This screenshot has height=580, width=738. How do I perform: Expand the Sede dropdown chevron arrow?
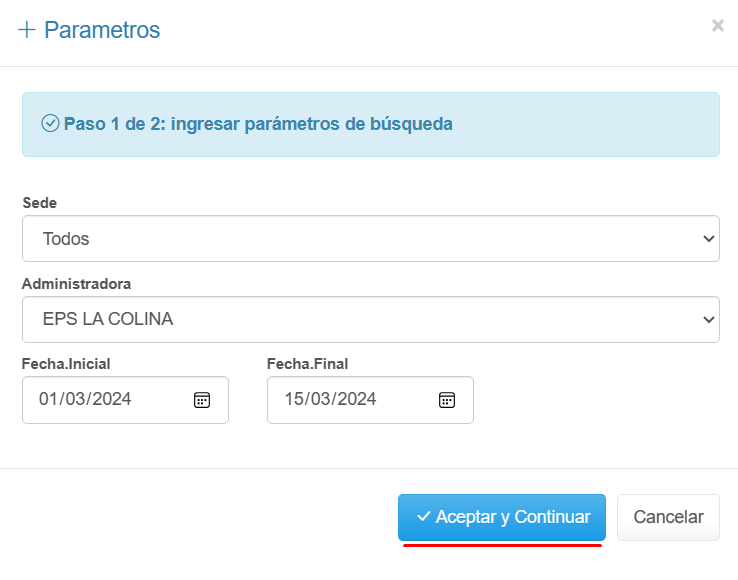tap(709, 239)
